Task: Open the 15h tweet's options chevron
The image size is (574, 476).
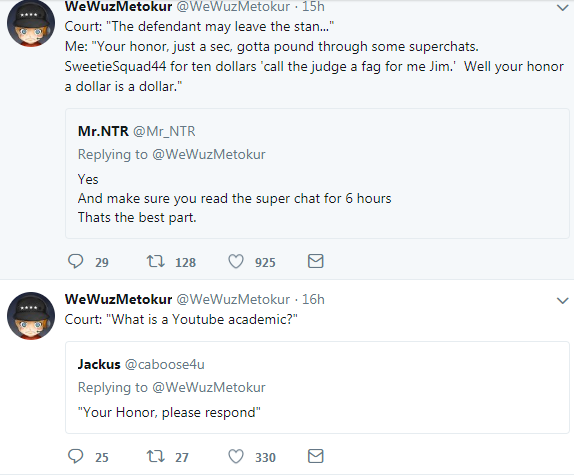Action: [562, 7]
